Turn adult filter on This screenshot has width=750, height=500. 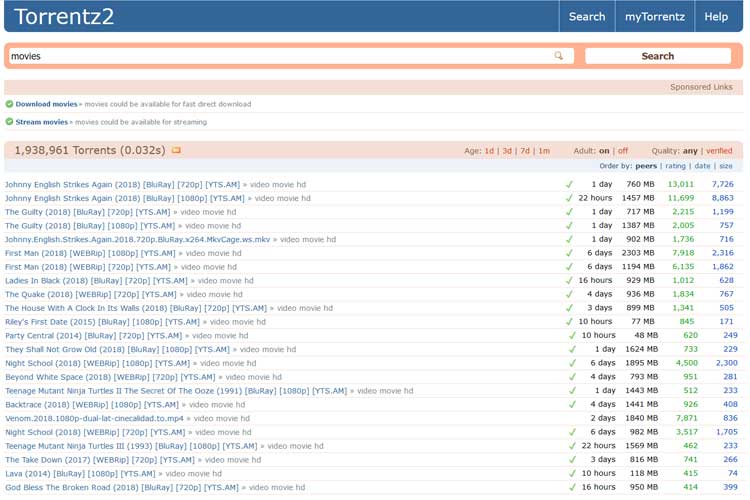point(604,151)
